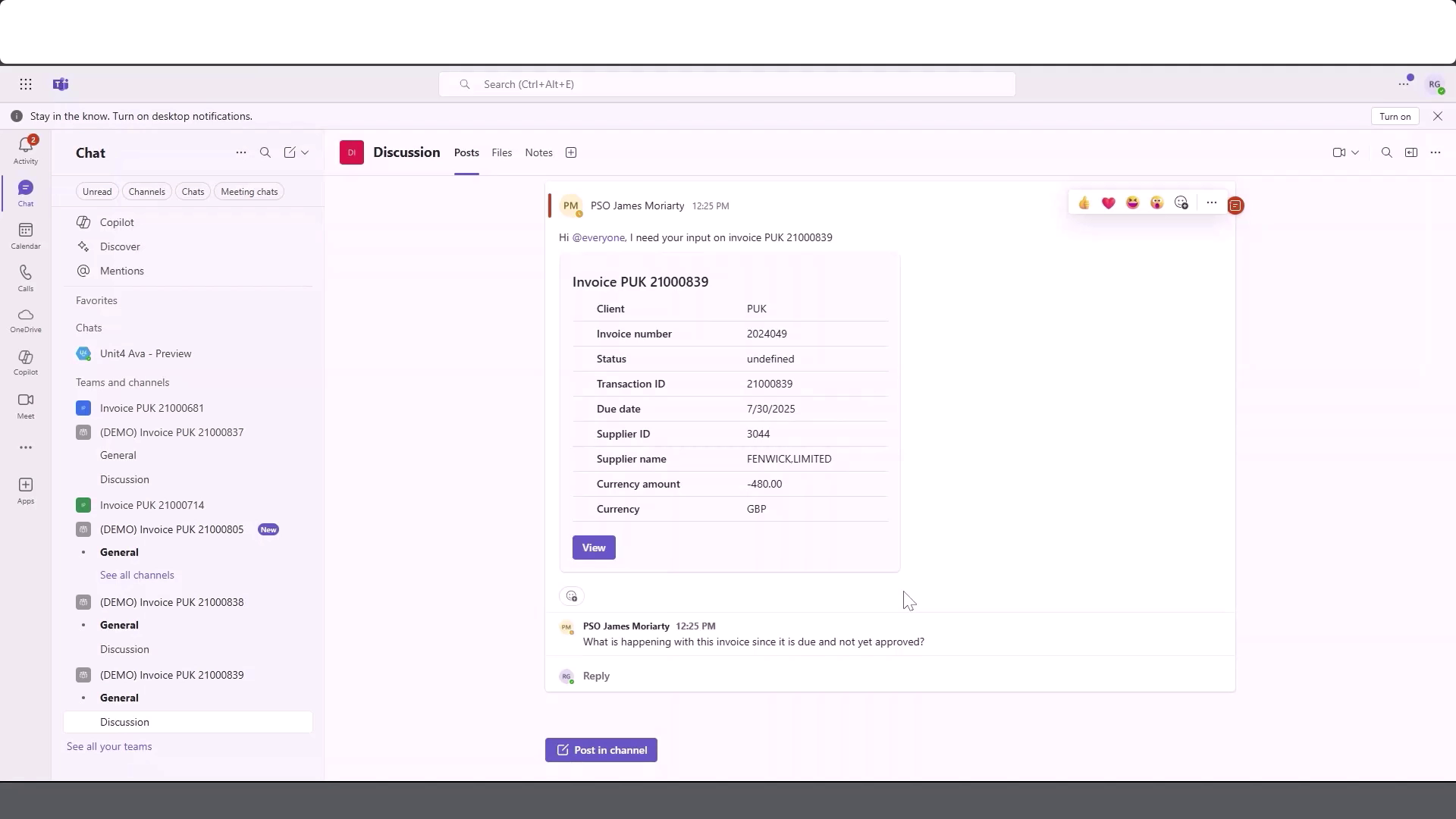
Task: Switch to the Files tab
Action: pyautogui.click(x=502, y=152)
